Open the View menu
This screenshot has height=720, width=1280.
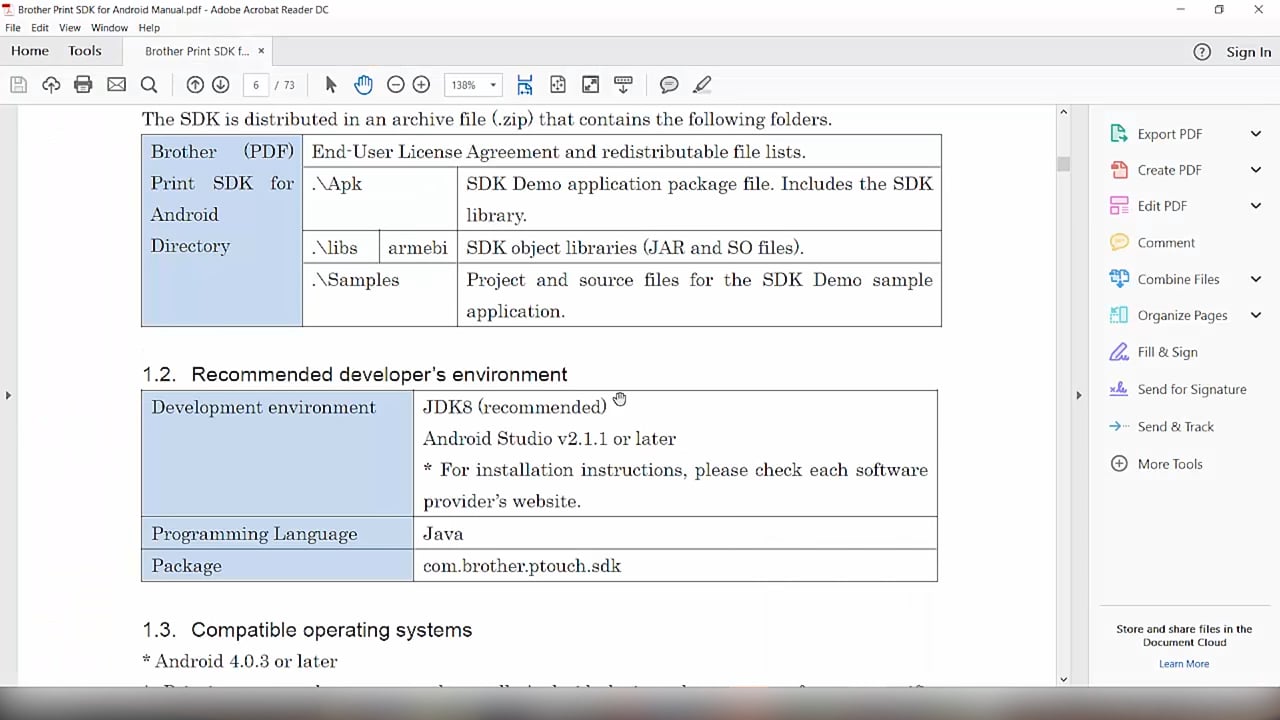point(70,28)
